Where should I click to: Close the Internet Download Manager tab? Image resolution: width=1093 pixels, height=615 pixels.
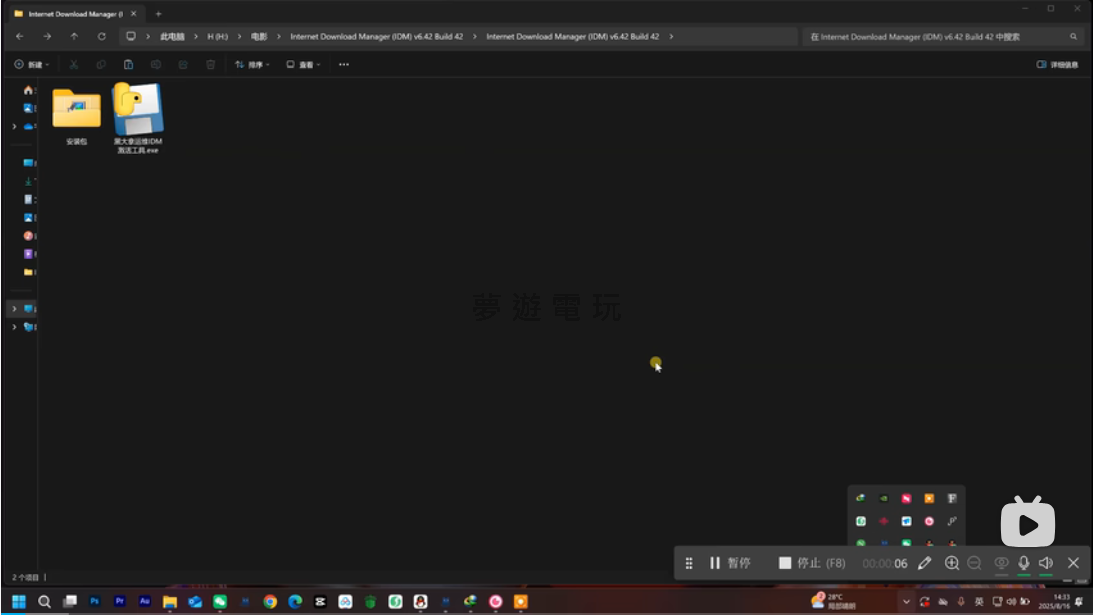coord(133,13)
